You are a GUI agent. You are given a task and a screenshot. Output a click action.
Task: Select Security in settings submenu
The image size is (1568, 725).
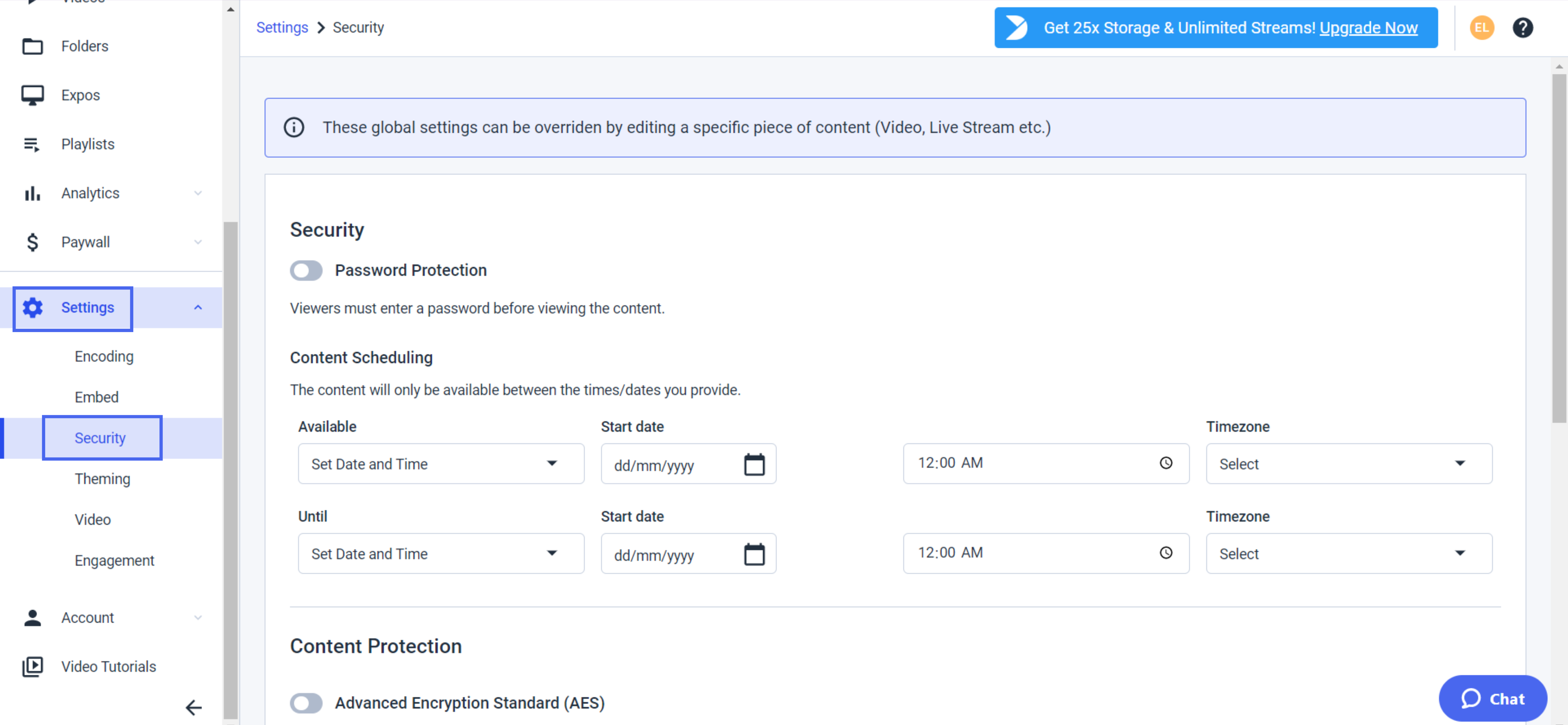(100, 438)
